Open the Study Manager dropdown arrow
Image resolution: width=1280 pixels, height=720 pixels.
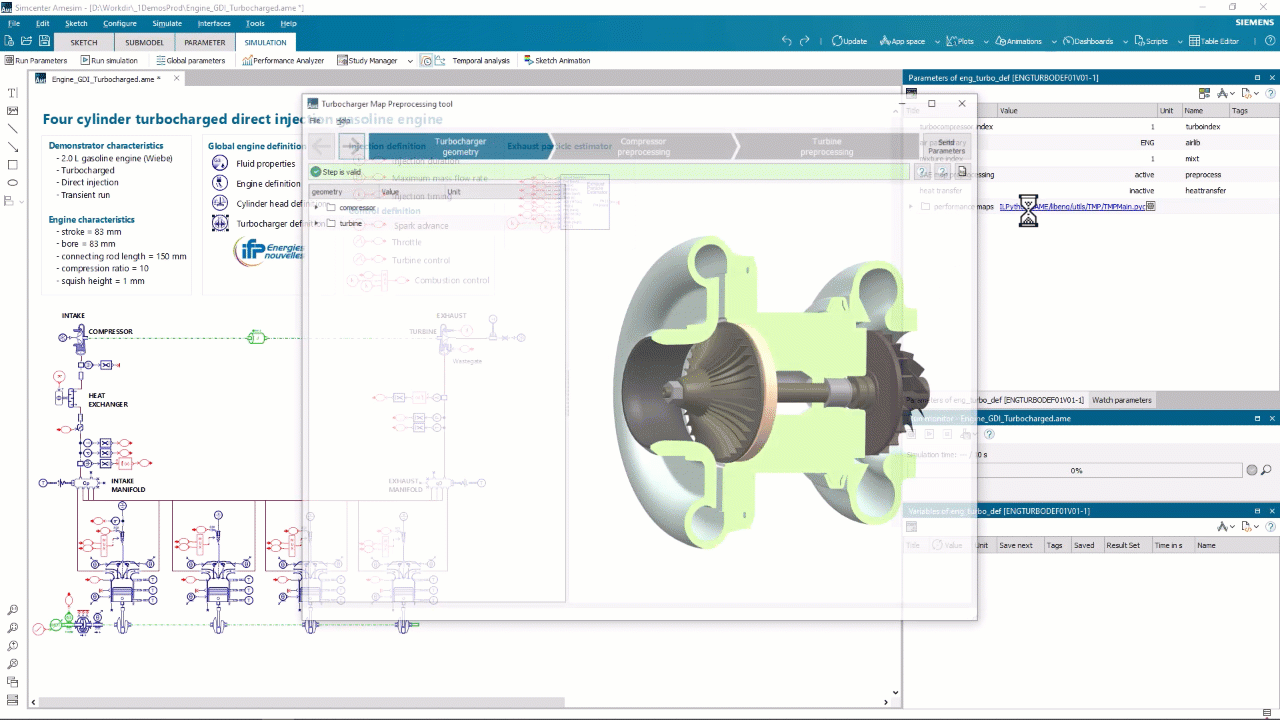[407, 61]
